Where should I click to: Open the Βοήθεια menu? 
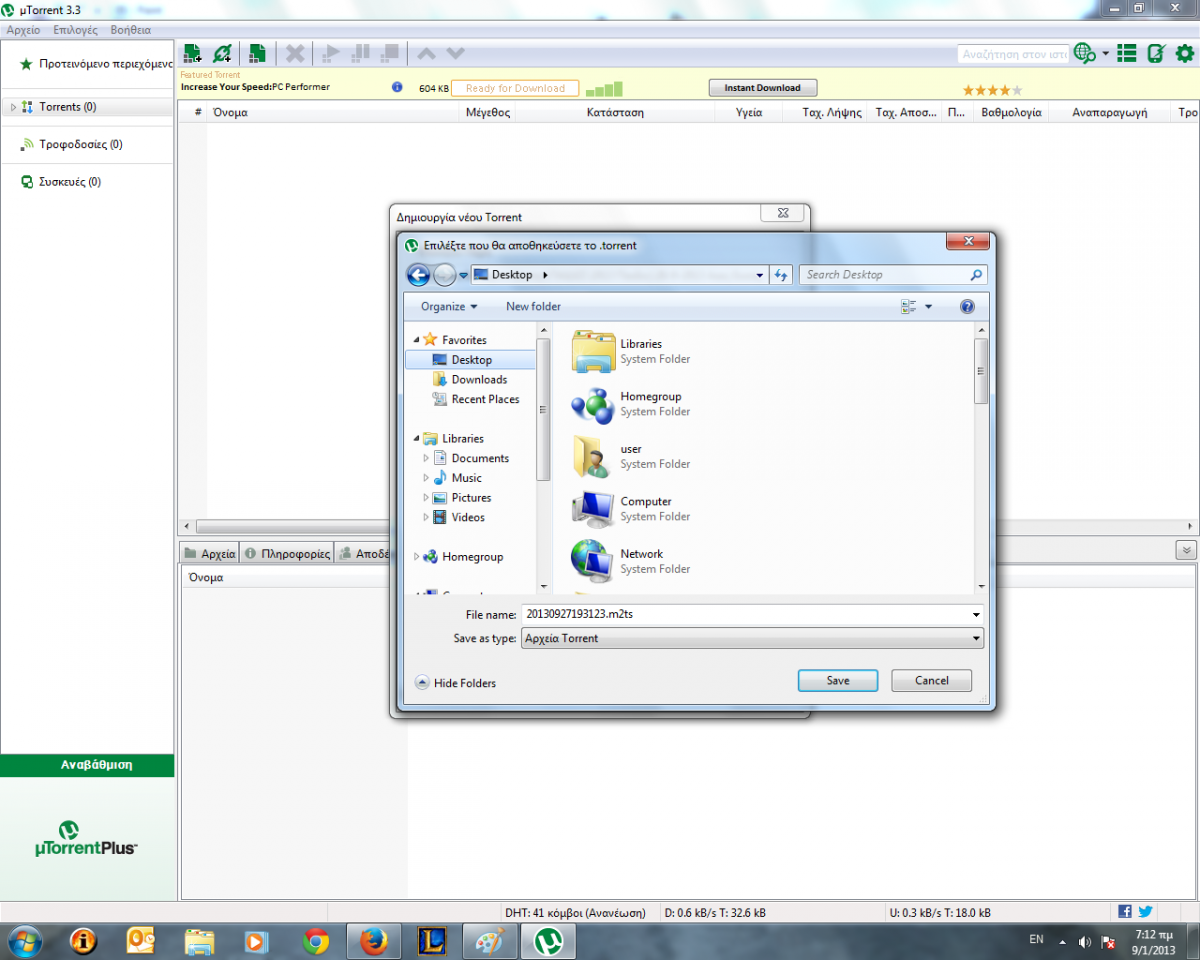(x=131, y=30)
